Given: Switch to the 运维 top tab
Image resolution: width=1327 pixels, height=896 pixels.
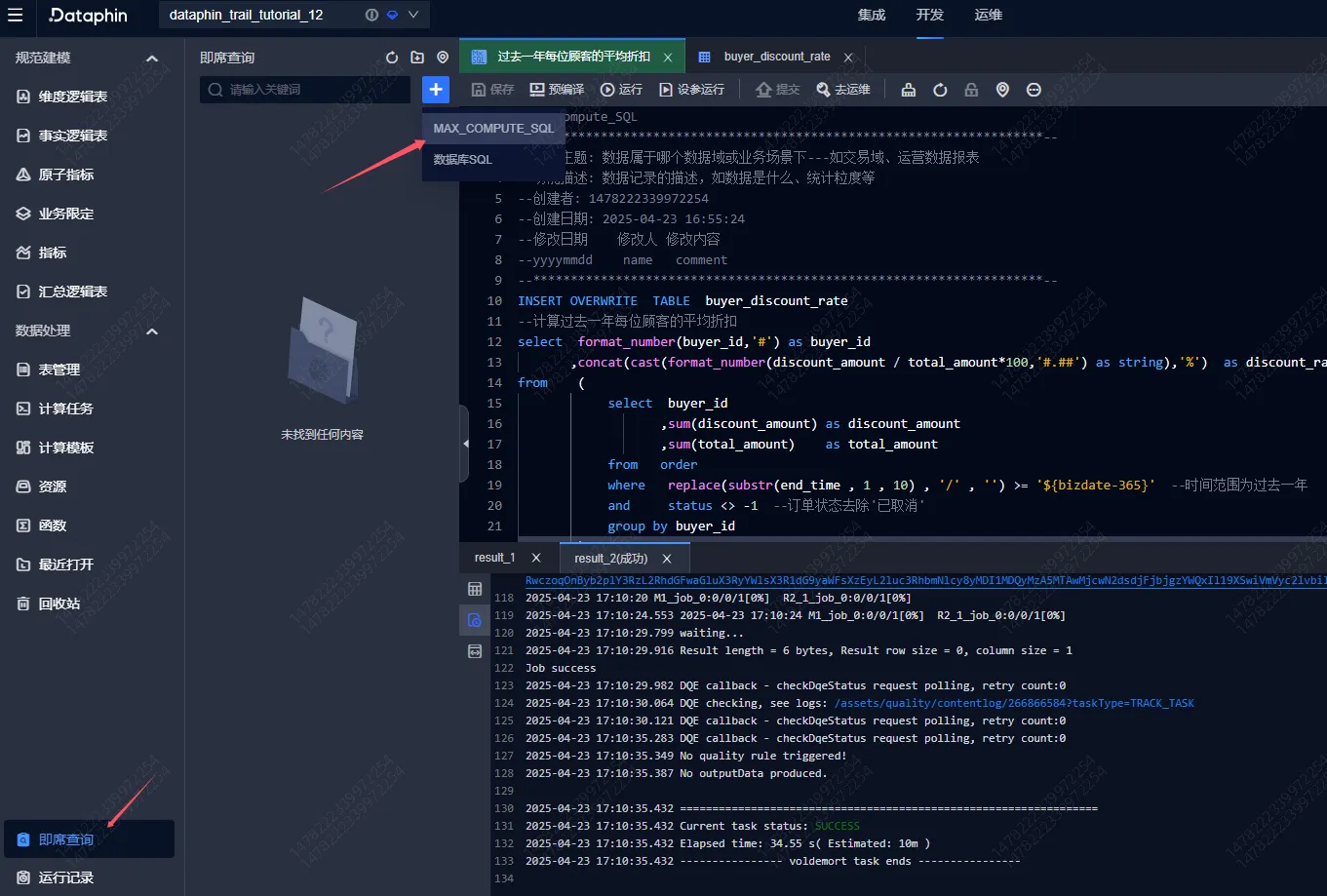Looking at the screenshot, I should [989, 15].
